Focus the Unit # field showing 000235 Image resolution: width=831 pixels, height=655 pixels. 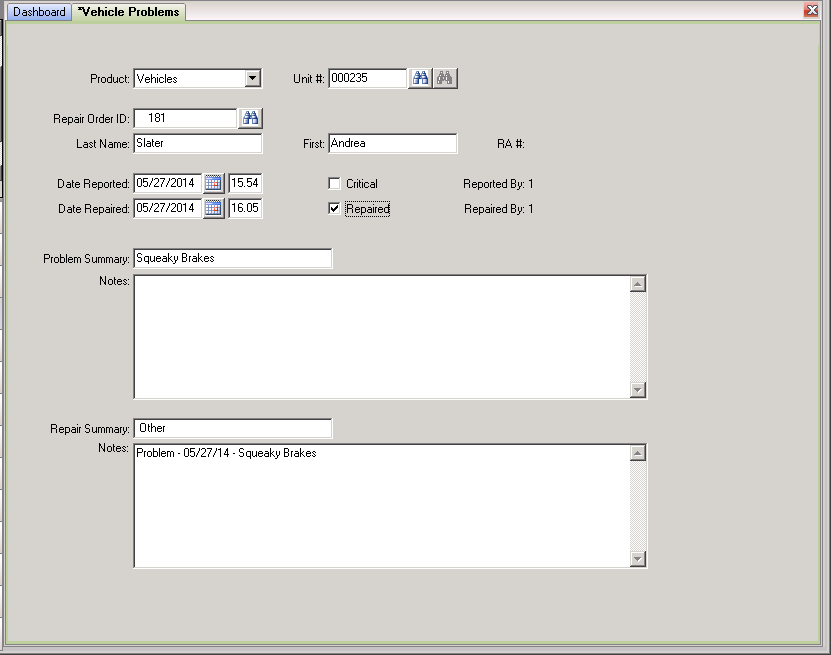(367, 78)
